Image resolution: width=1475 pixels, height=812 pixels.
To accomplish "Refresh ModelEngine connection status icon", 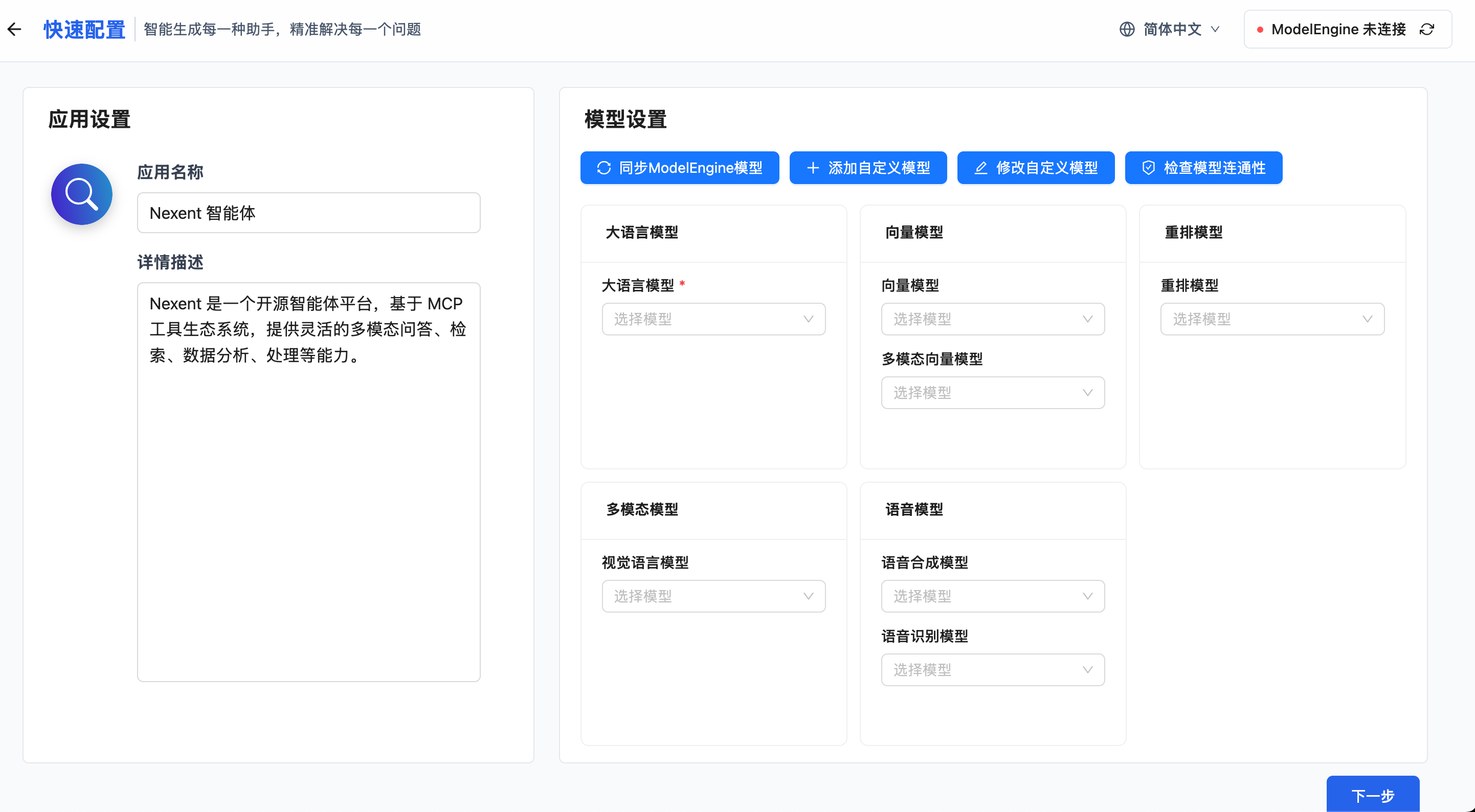I will coord(1426,29).
